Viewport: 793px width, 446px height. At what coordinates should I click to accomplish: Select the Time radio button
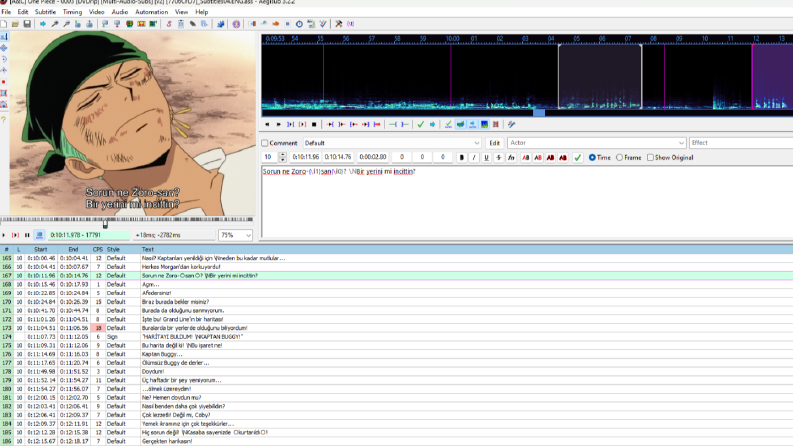point(592,158)
